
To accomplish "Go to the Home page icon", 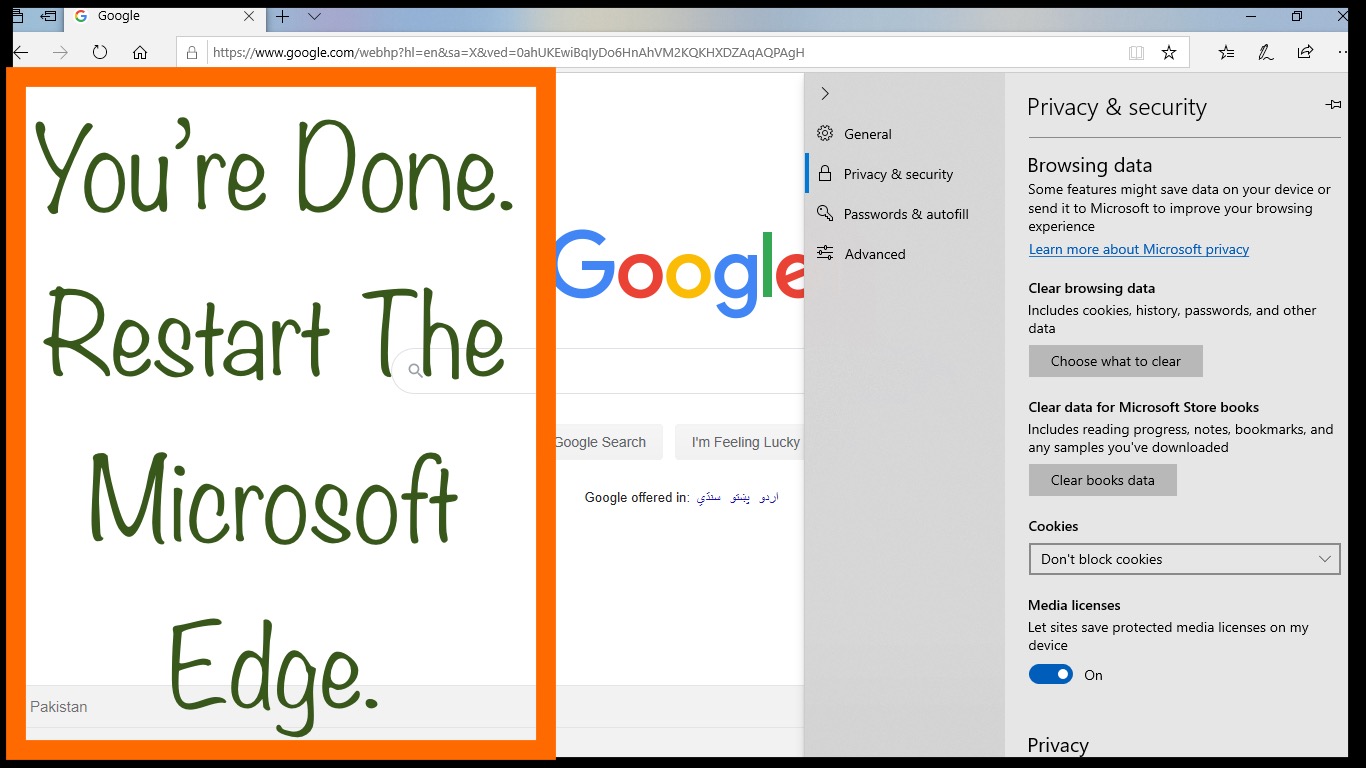I will [140, 52].
